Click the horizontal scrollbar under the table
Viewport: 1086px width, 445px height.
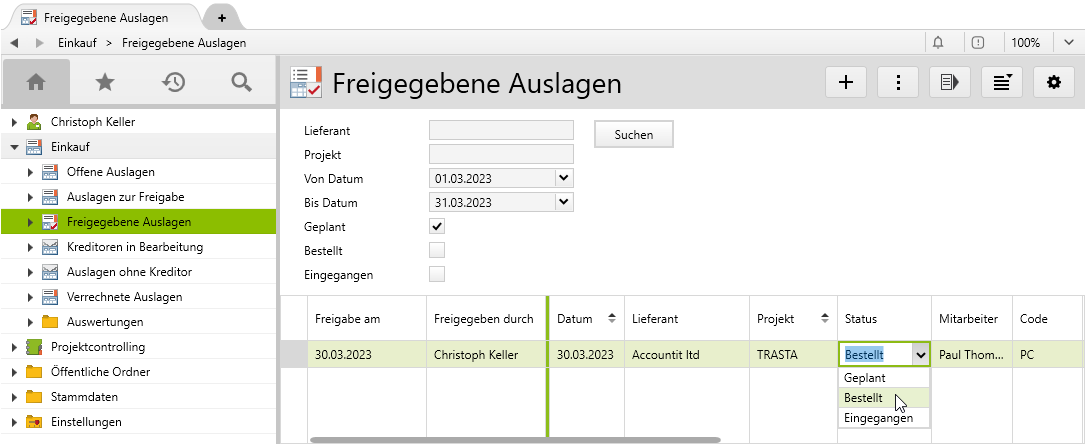coord(514,439)
